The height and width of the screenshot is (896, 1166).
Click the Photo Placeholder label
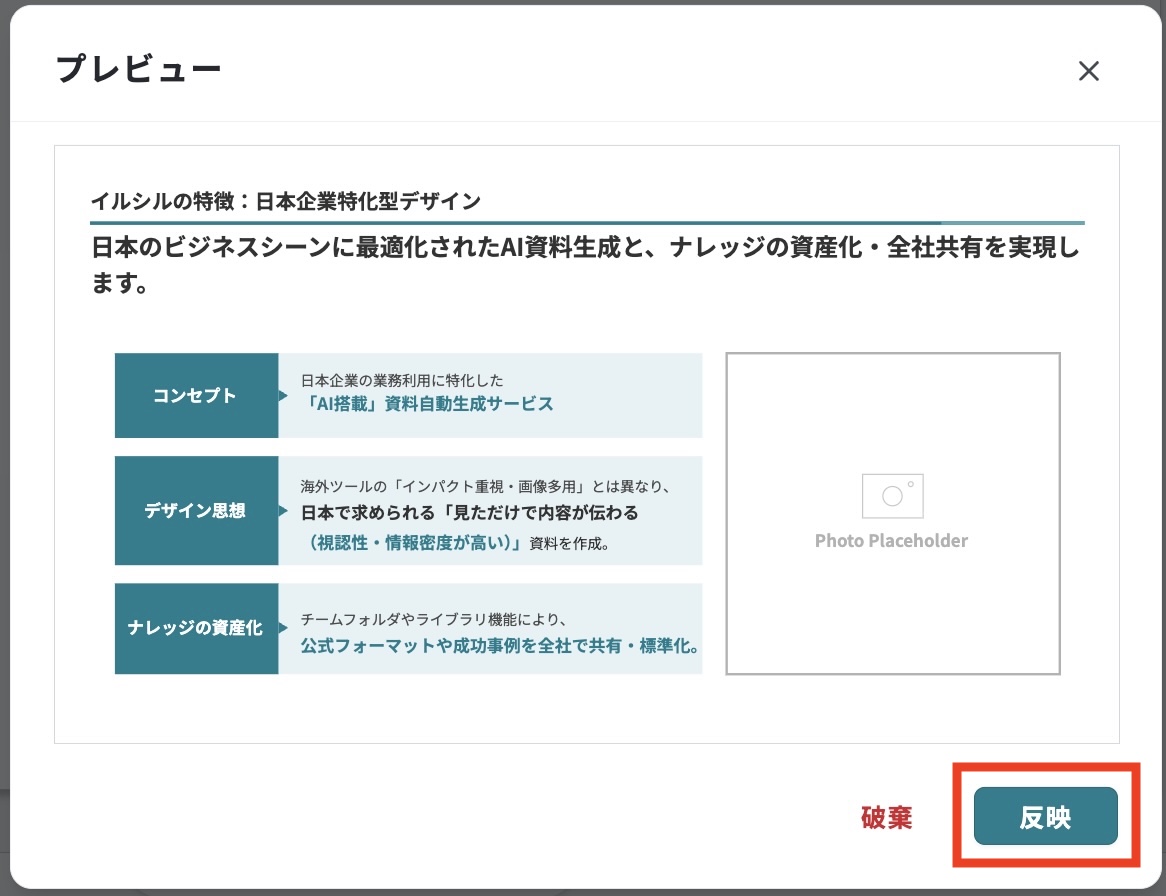(x=892, y=541)
